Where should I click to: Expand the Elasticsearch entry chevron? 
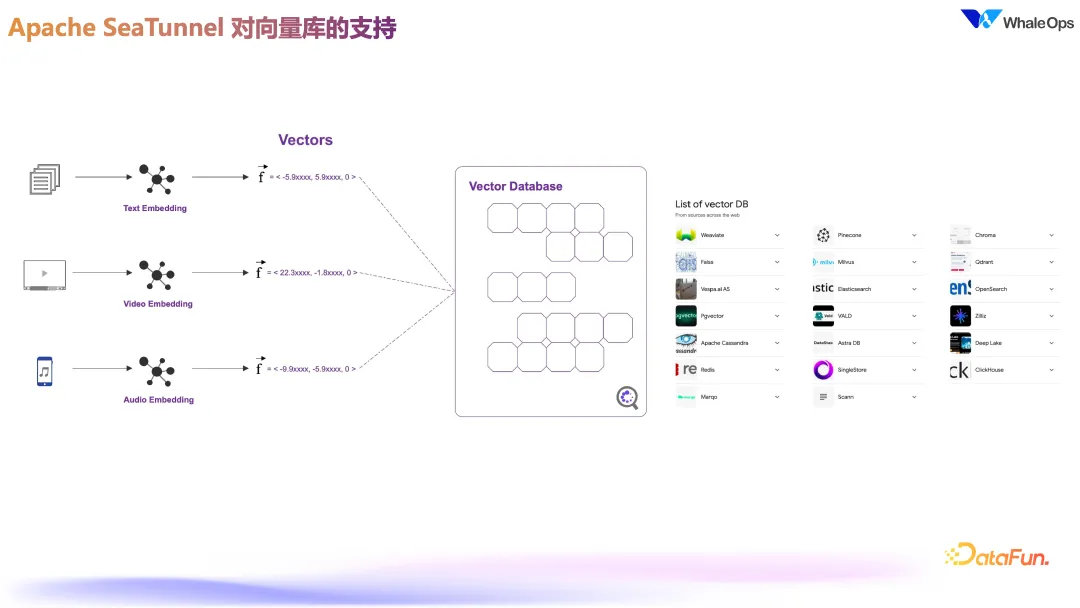[914, 289]
